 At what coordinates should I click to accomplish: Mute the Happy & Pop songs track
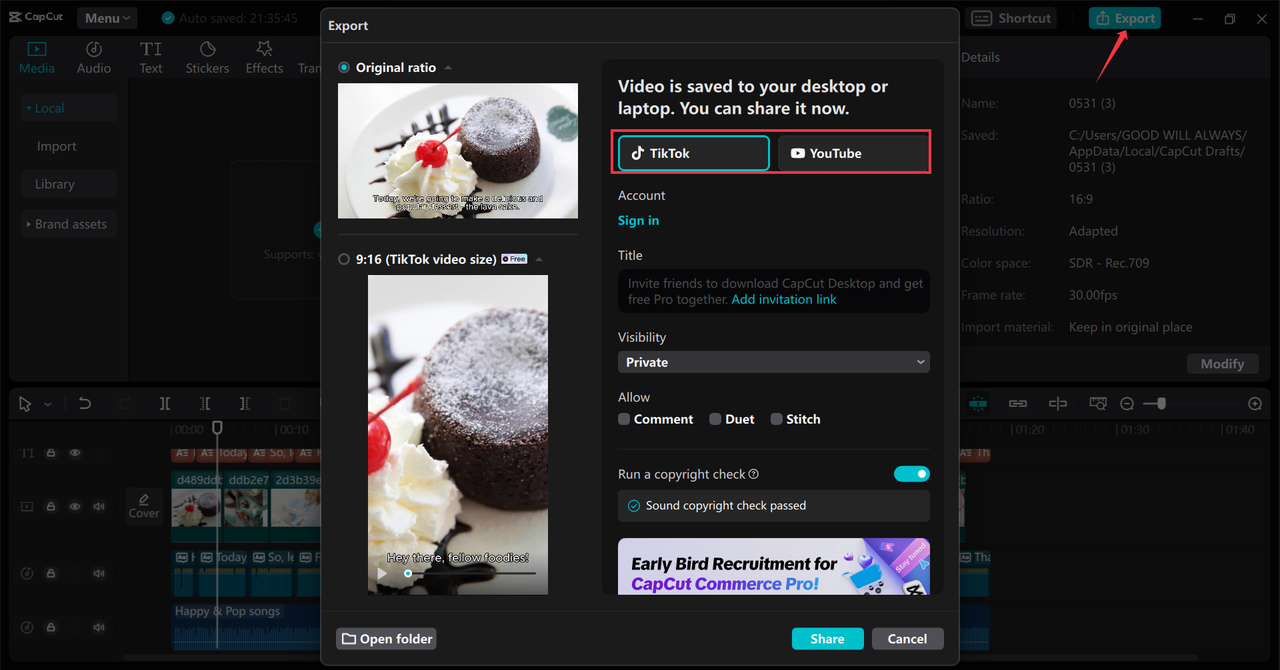click(x=99, y=628)
